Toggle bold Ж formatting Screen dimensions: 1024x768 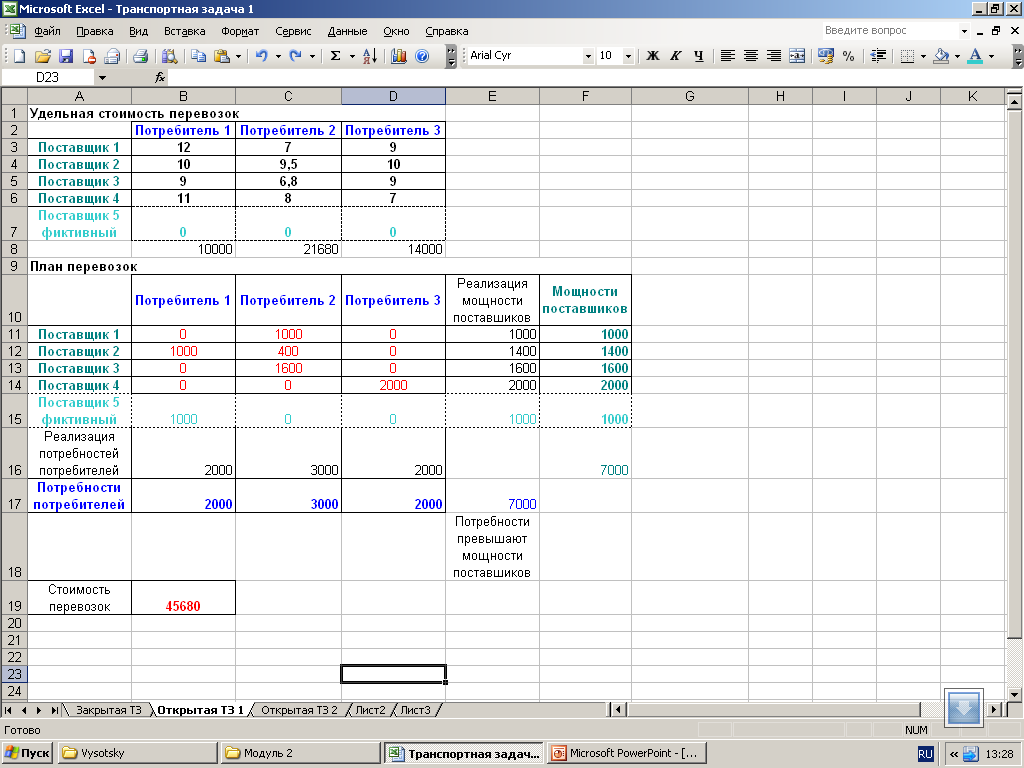[x=652, y=56]
